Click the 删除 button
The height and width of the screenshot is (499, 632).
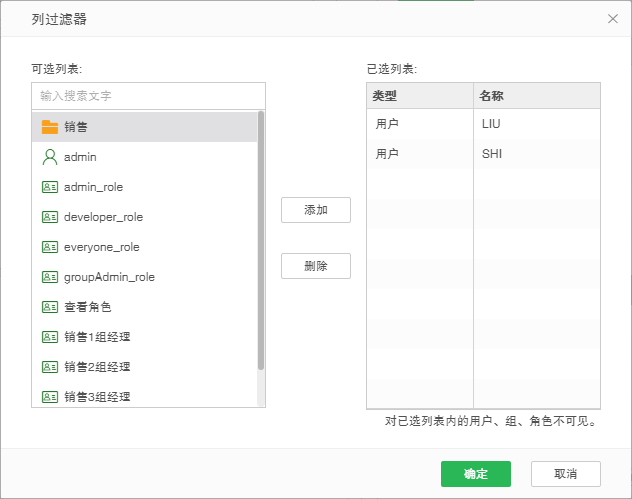pyautogui.click(x=316, y=266)
